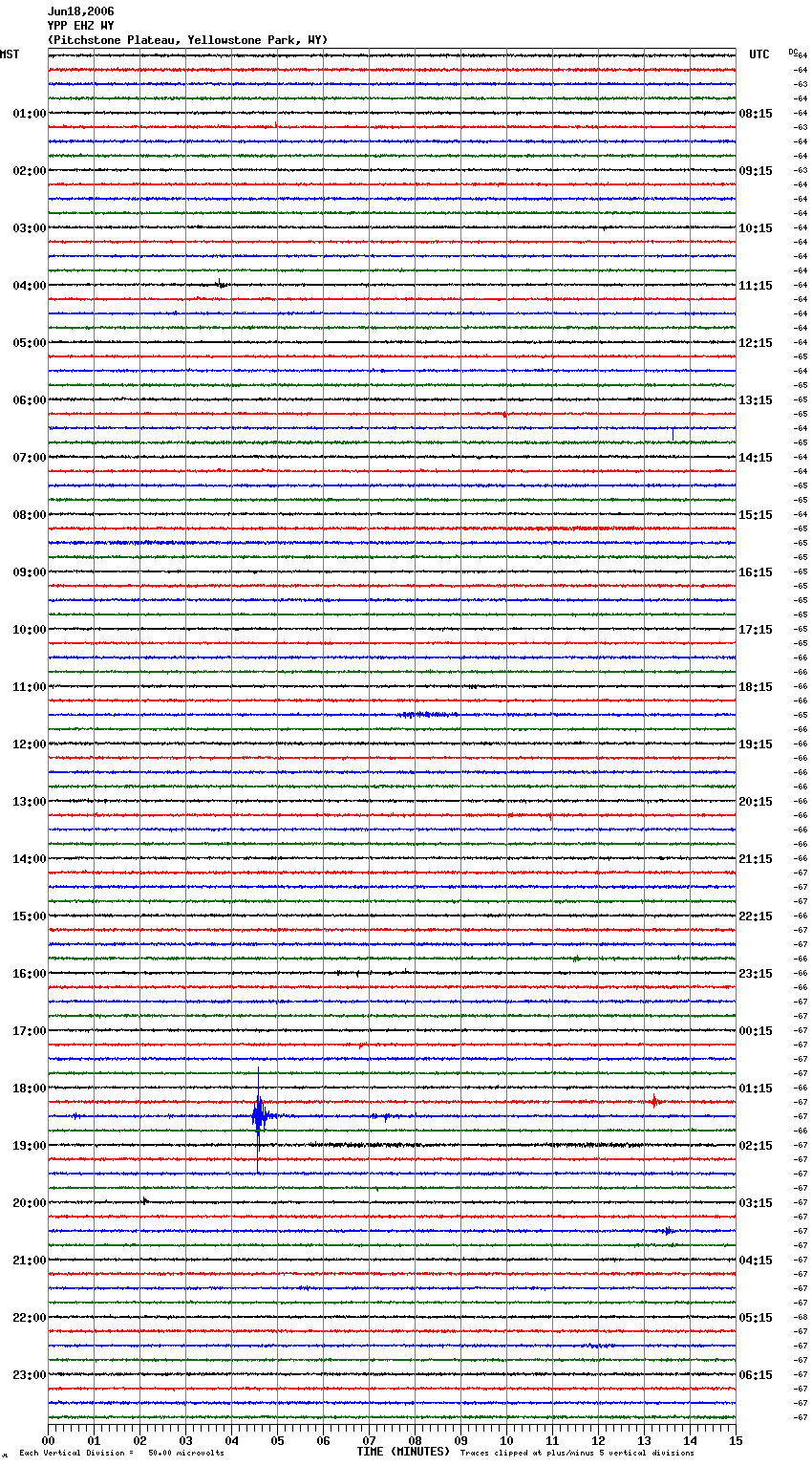Click the 14:00 MST hour label
Viewport: 812px width, 1466px height.
pyautogui.click(x=30, y=859)
